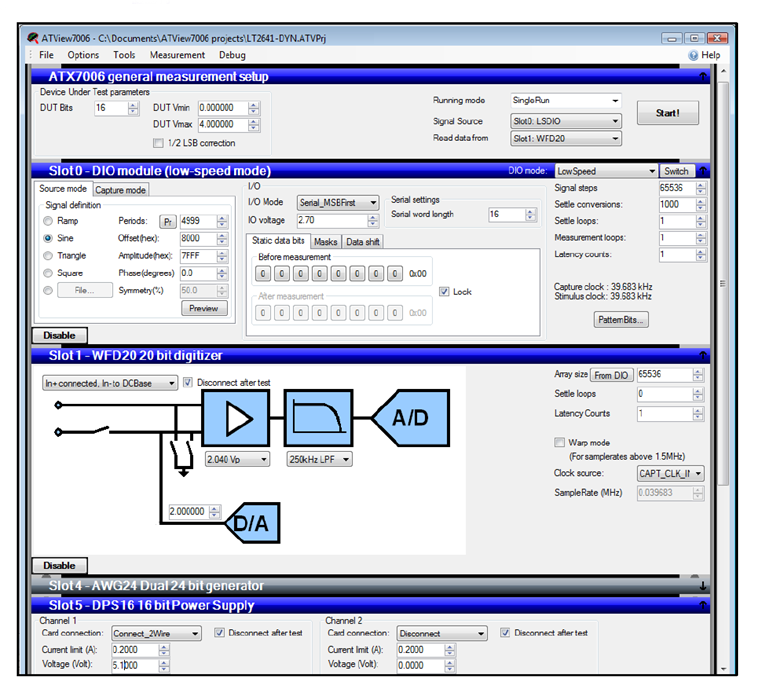This screenshot has height=700, width=758.
Task: Switch to the Data shift tab
Action: coord(363,242)
